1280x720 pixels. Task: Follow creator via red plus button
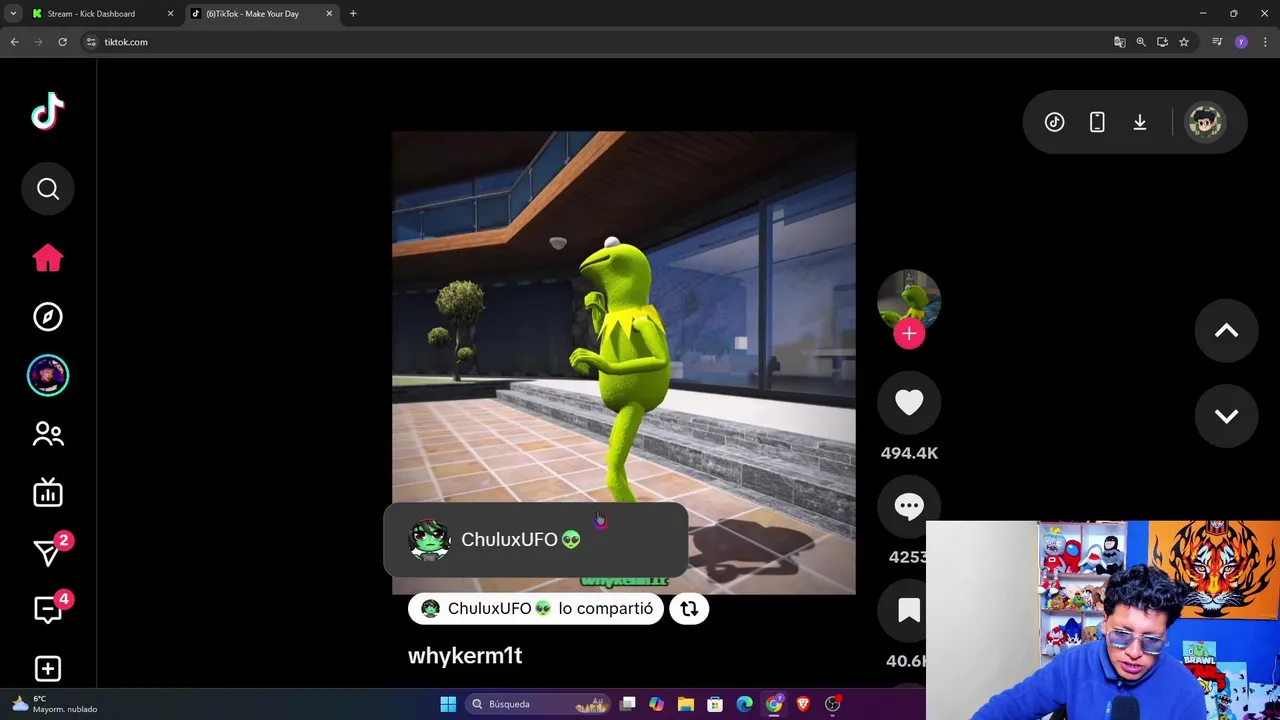pyautogui.click(x=909, y=334)
